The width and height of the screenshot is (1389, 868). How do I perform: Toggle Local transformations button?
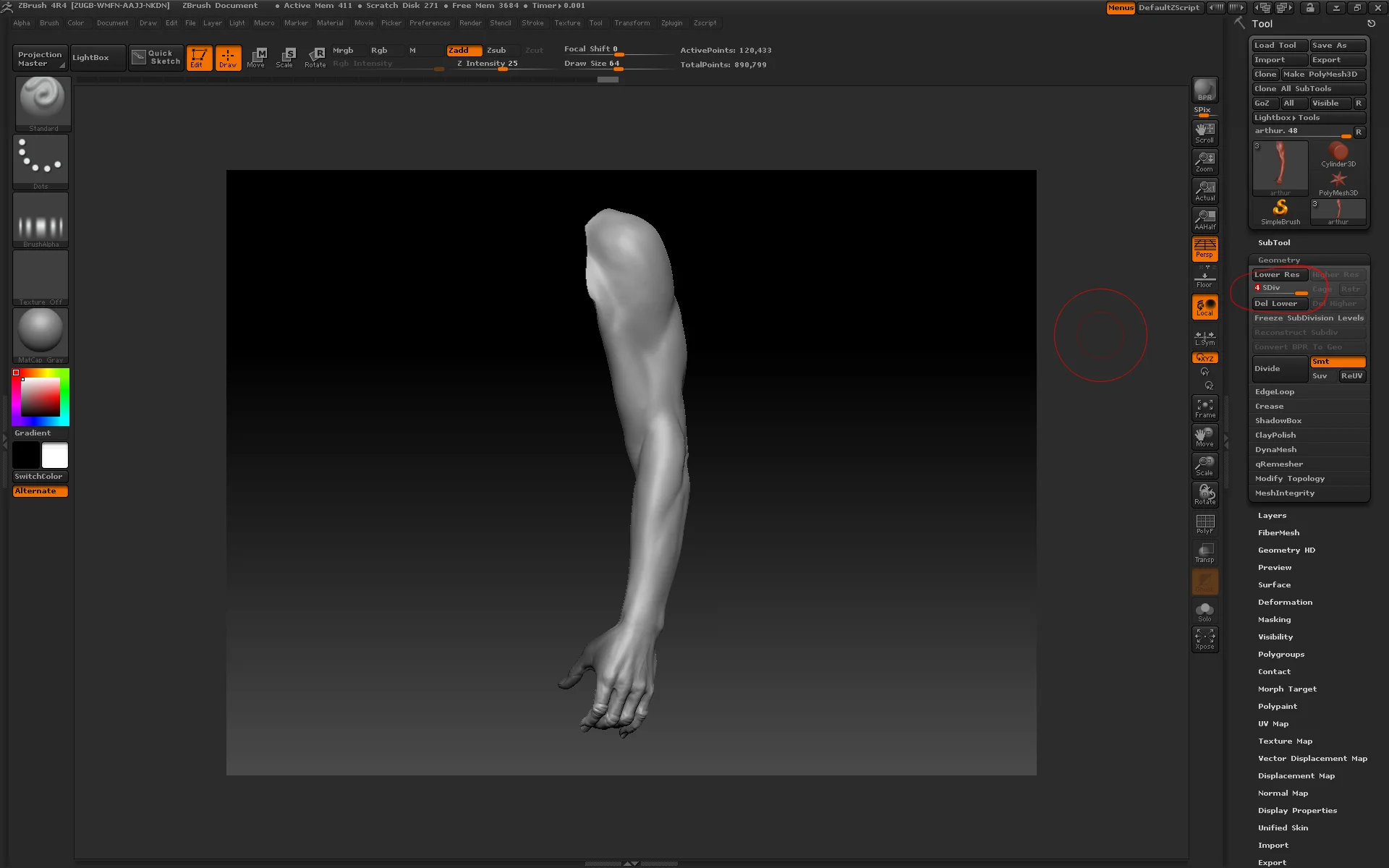tap(1205, 307)
